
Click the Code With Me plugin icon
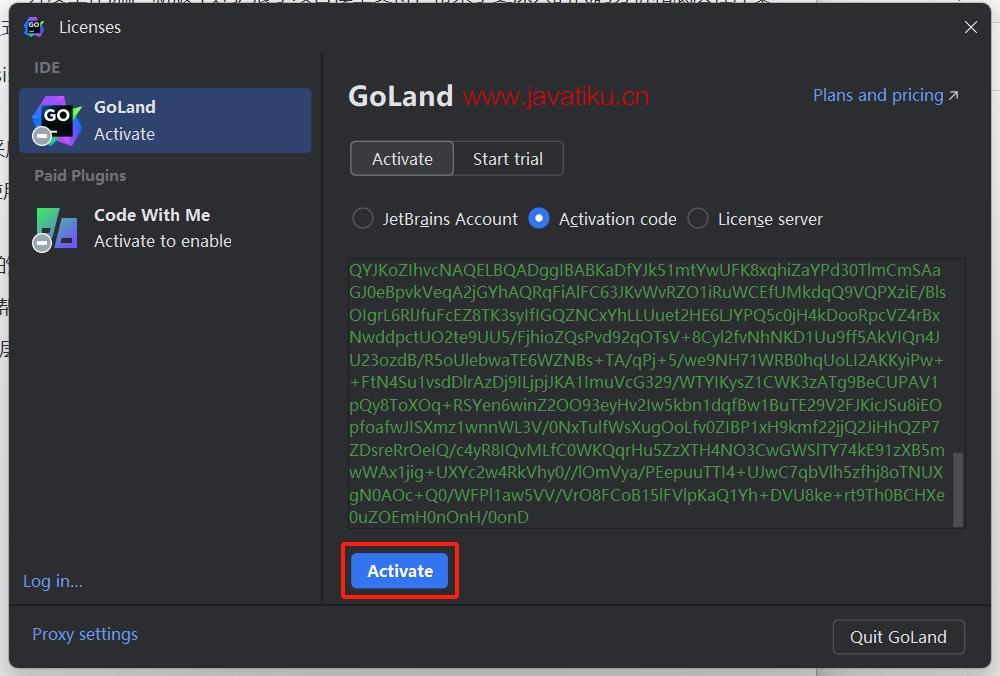57,228
